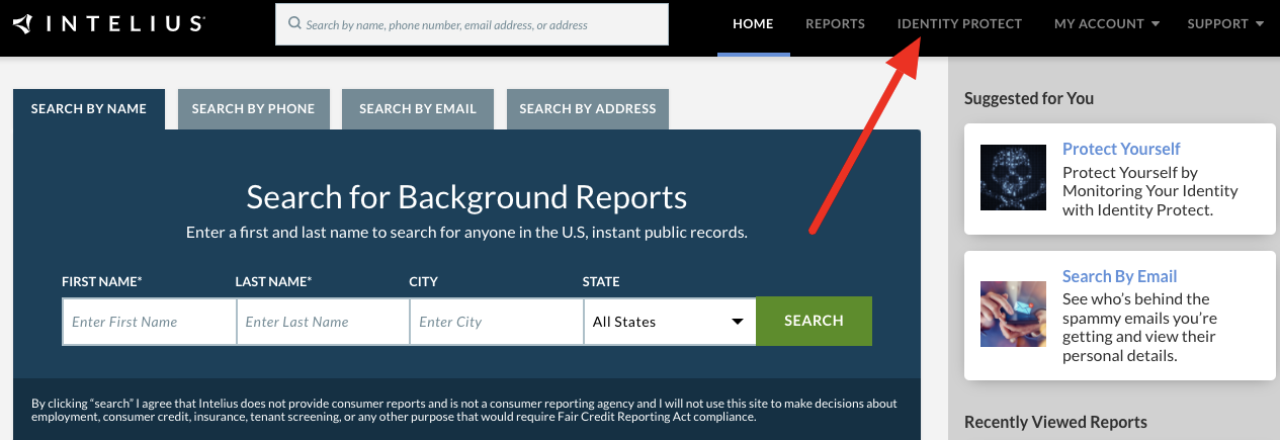Go to the Home menu item
The height and width of the screenshot is (442, 1288).
(x=753, y=24)
